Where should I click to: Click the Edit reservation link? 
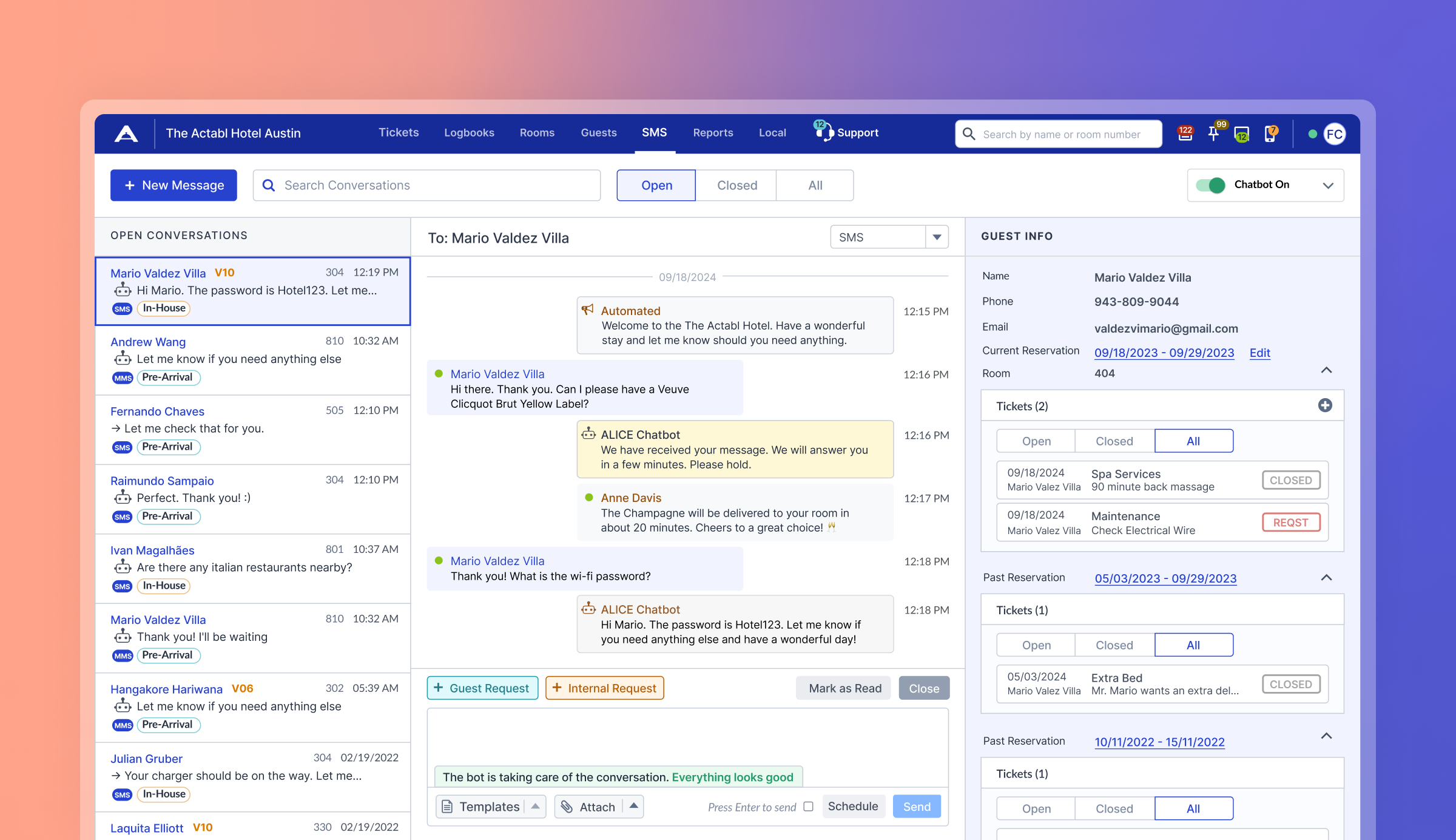pos(1259,353)
